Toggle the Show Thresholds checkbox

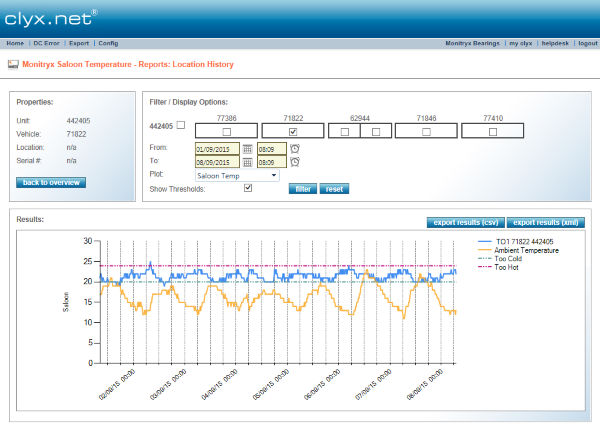tap(248, 188)
